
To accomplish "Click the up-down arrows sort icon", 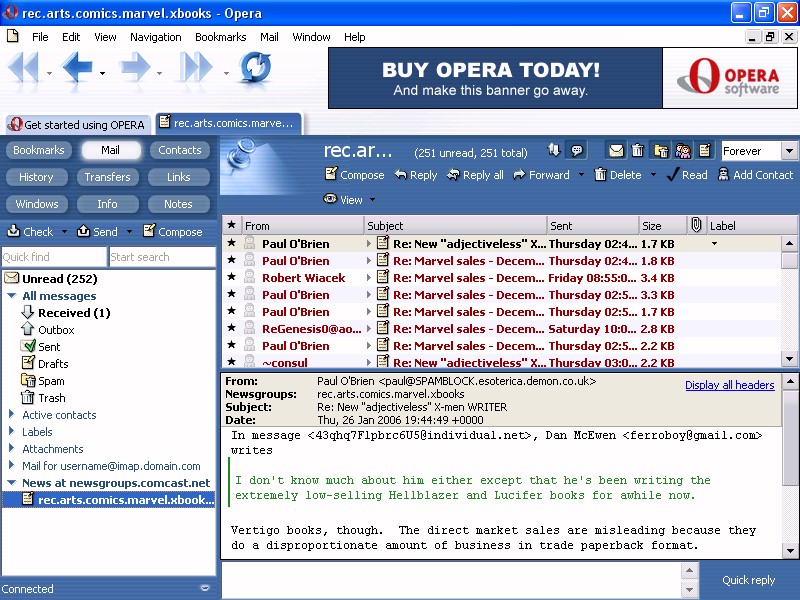I will pyautogui.click(x=554, y=150).
